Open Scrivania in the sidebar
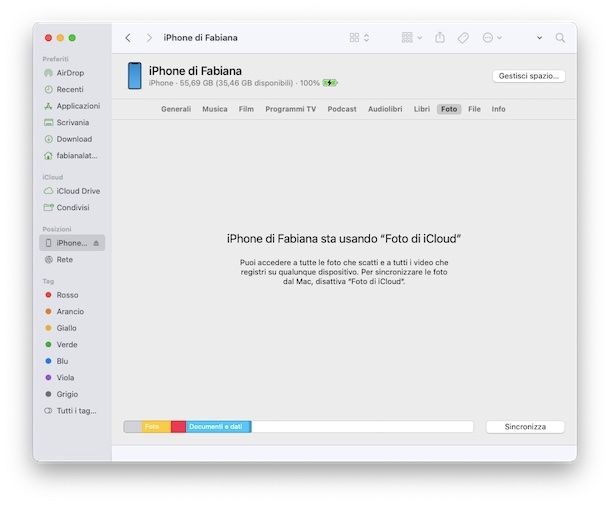 pos(72,123)
